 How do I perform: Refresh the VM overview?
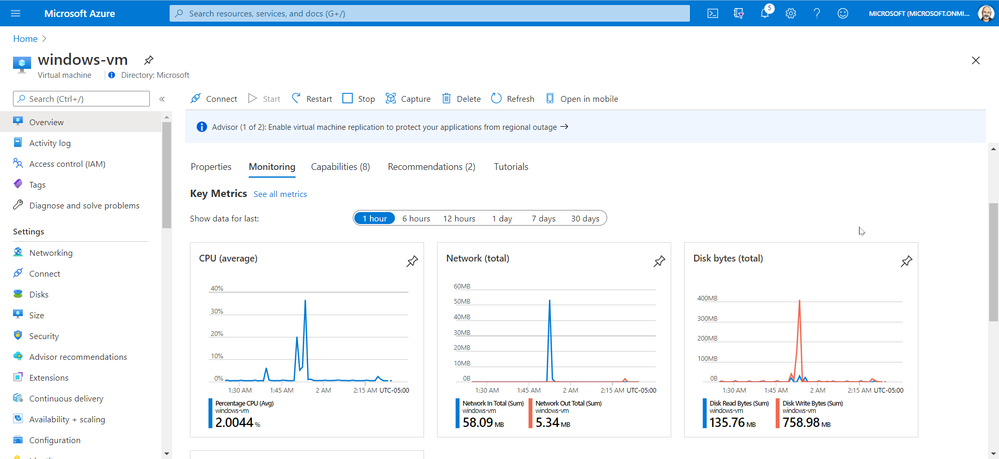tap(513, 99)
